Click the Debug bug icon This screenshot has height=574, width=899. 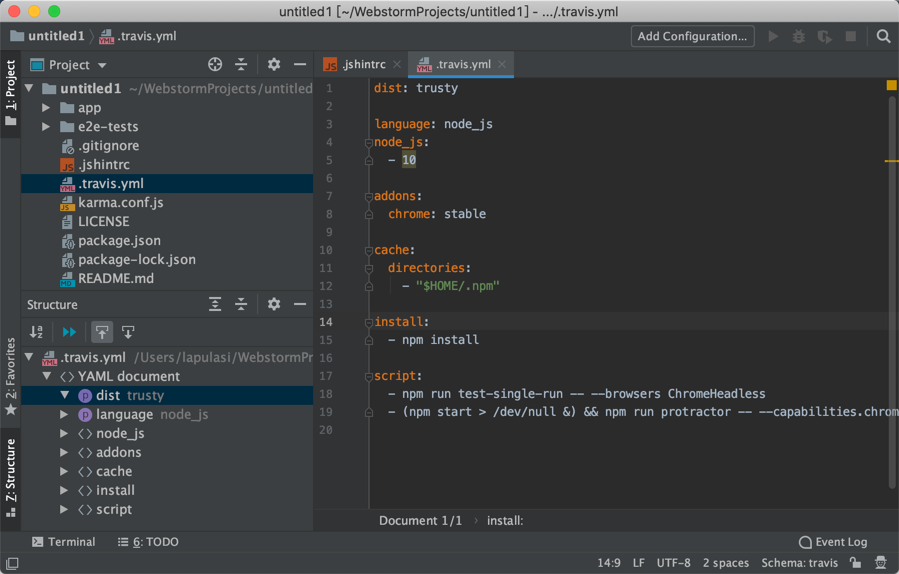click(799, 36)
